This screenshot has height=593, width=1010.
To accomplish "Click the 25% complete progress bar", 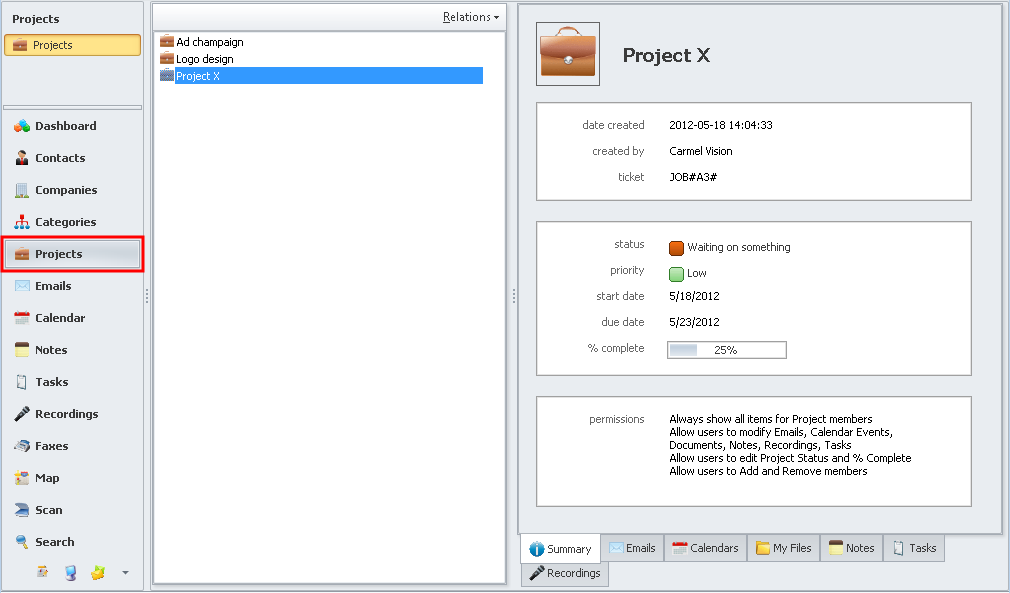I will pos(726,350).
